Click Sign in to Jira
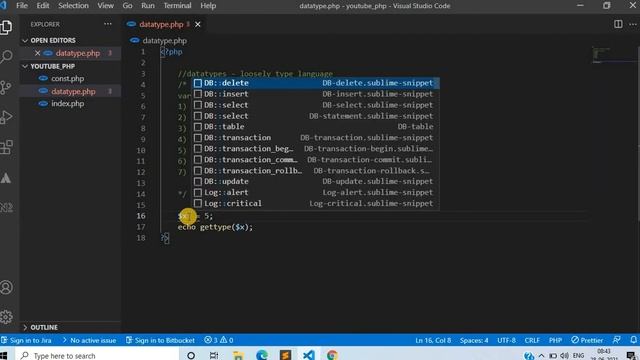 [27, 340]
